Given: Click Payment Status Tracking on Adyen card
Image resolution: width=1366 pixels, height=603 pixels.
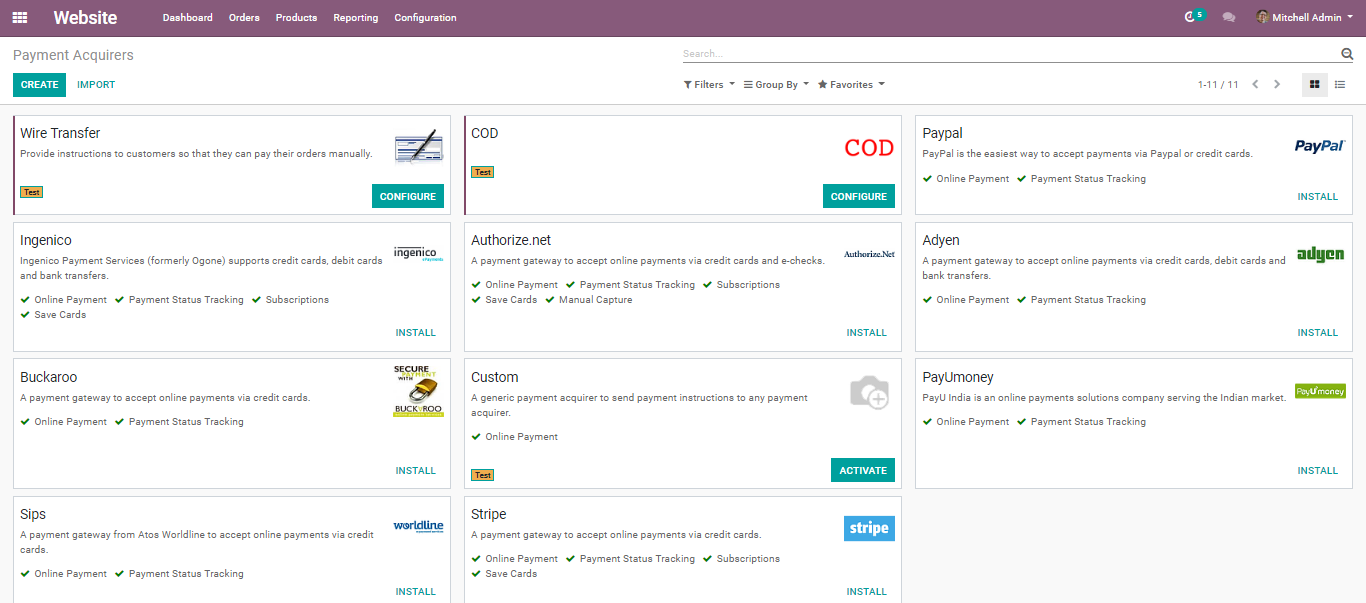Looking at the screenshot, I should [1088, 300].
